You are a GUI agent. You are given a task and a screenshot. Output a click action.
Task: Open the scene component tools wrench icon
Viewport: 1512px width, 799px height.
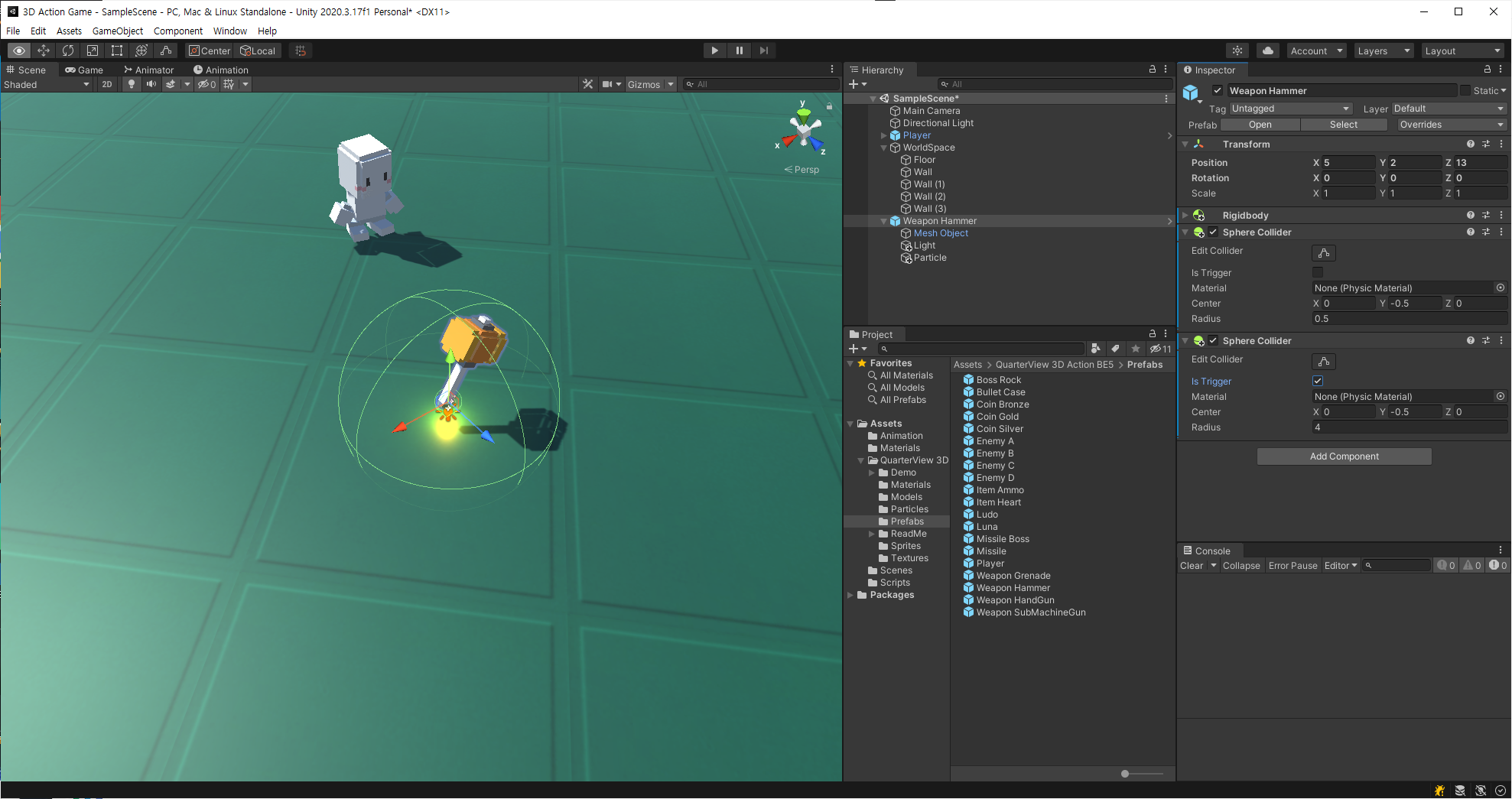[x=587, y=84]
